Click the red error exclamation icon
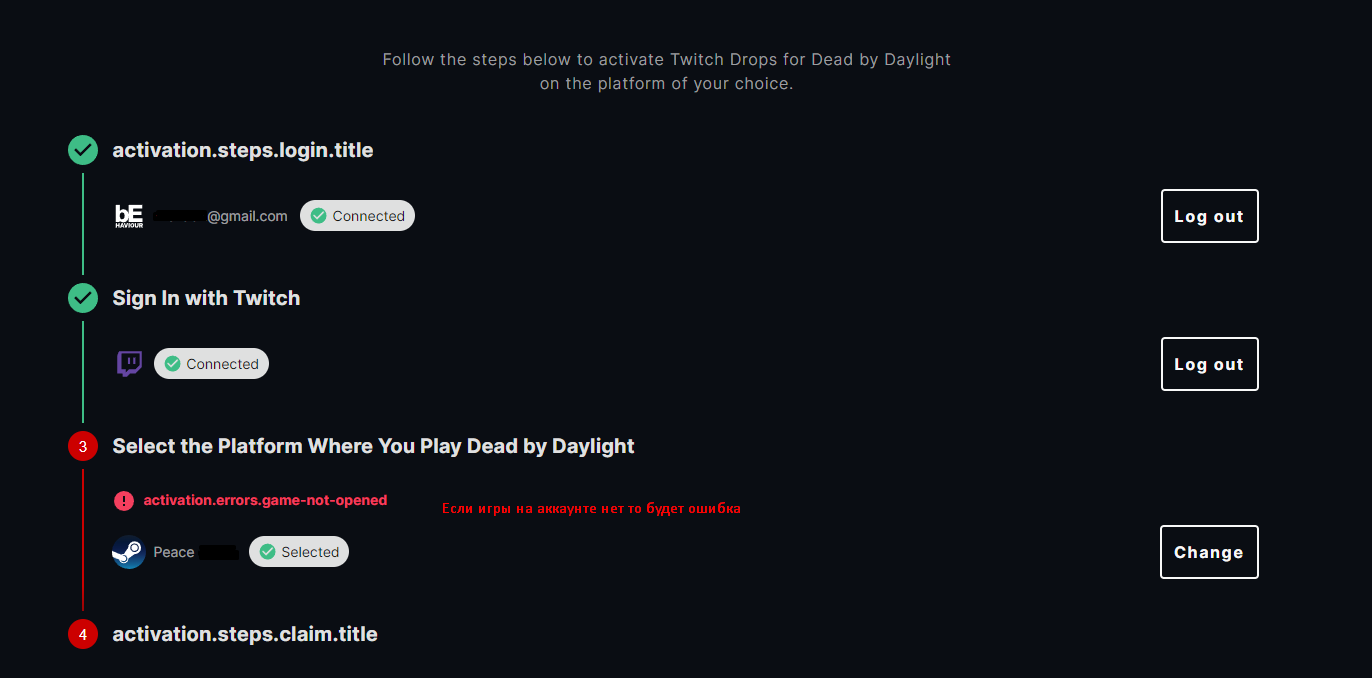 coord(124,500)
